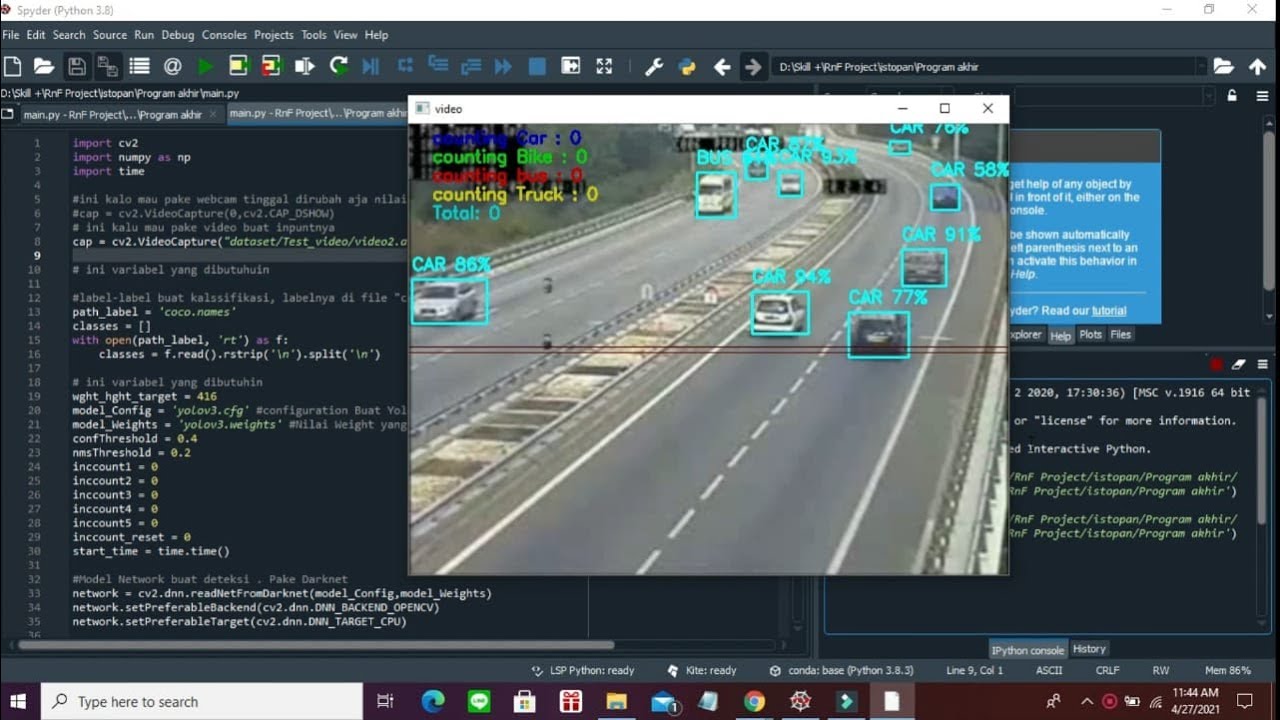Open the PYTHONPATH manager
The image size is (1280, 720).
click(x=687, y=67)
